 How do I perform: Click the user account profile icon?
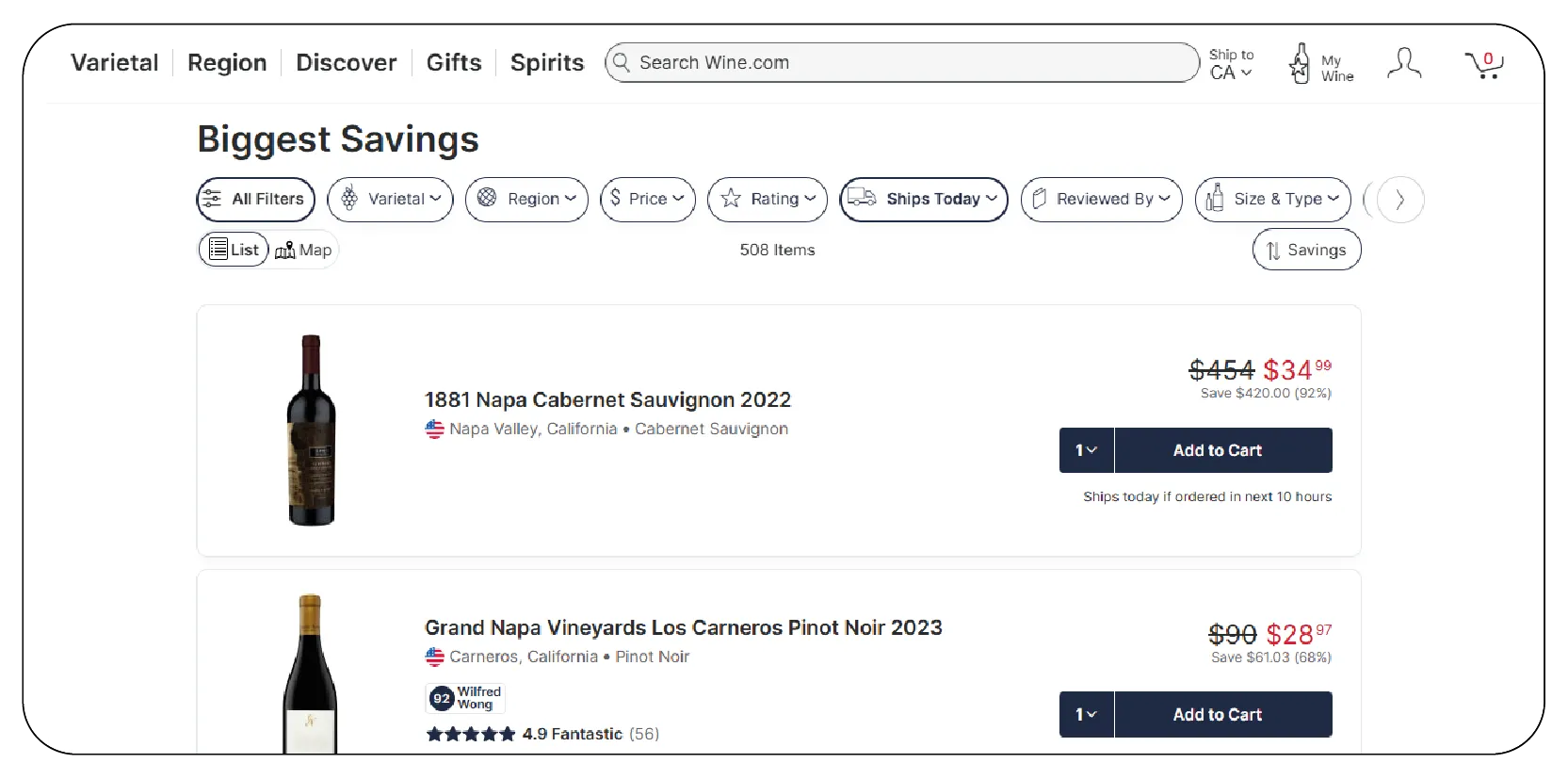1403,64
